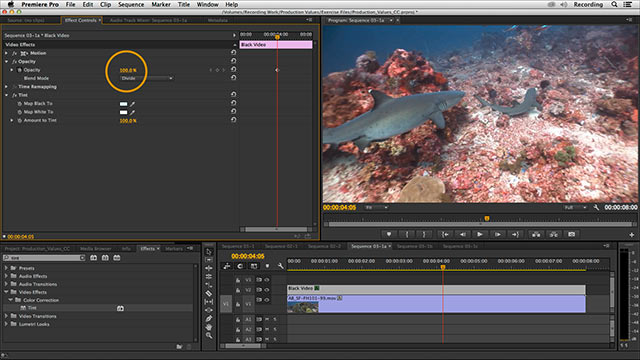Click the Export Frame camera button

(571, 234)
